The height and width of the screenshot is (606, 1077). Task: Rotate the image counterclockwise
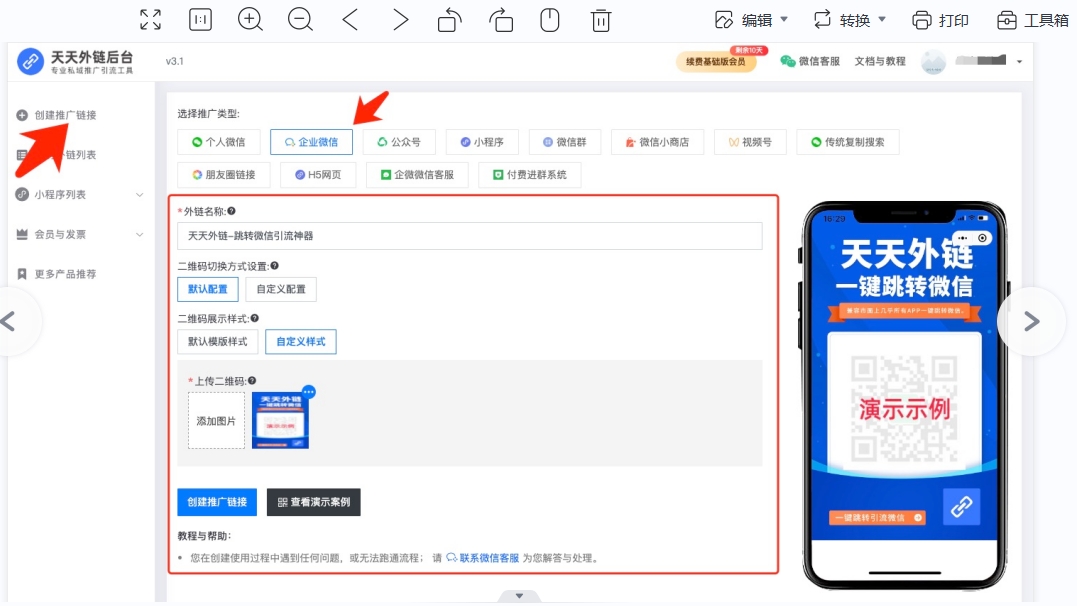[450, 20]
